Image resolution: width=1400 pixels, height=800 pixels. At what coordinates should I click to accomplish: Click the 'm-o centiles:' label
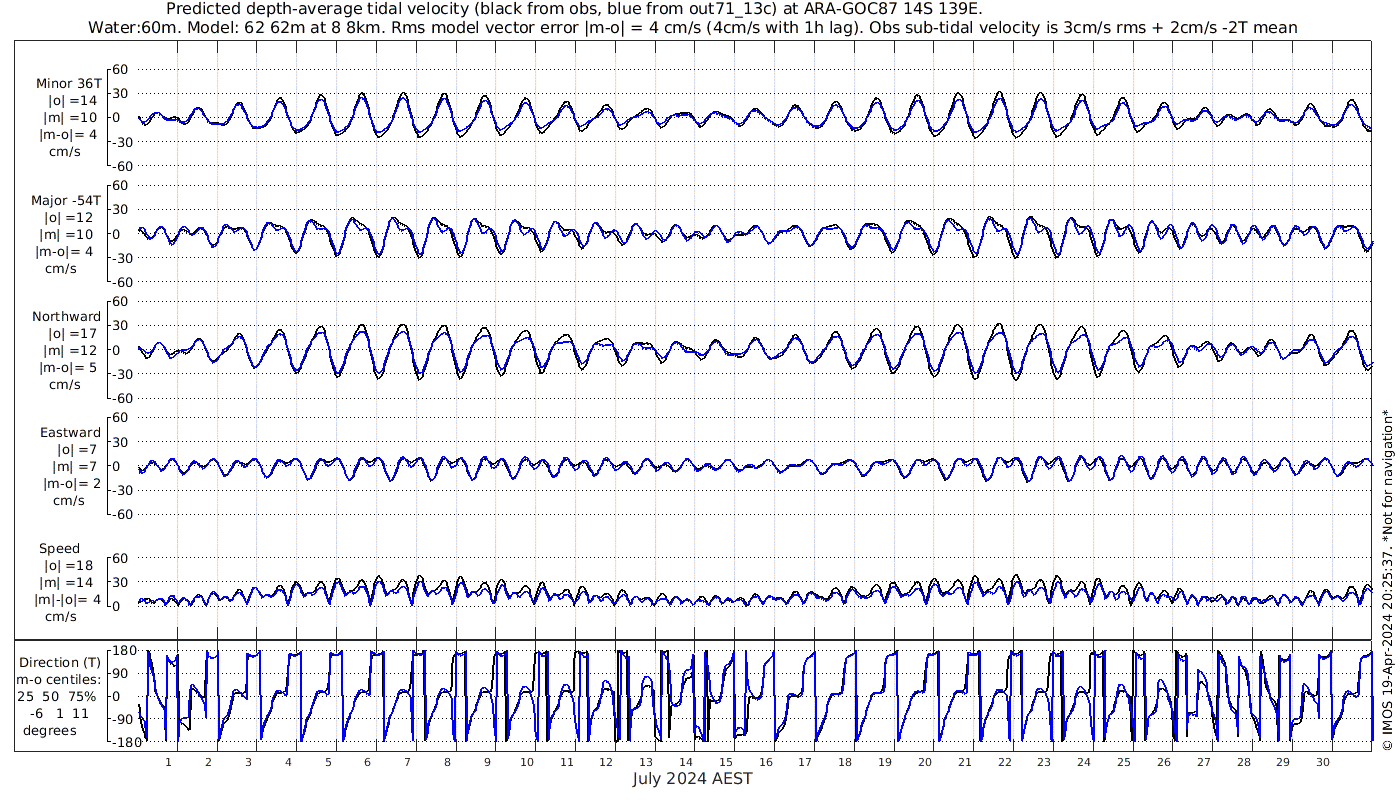(61, 680)
